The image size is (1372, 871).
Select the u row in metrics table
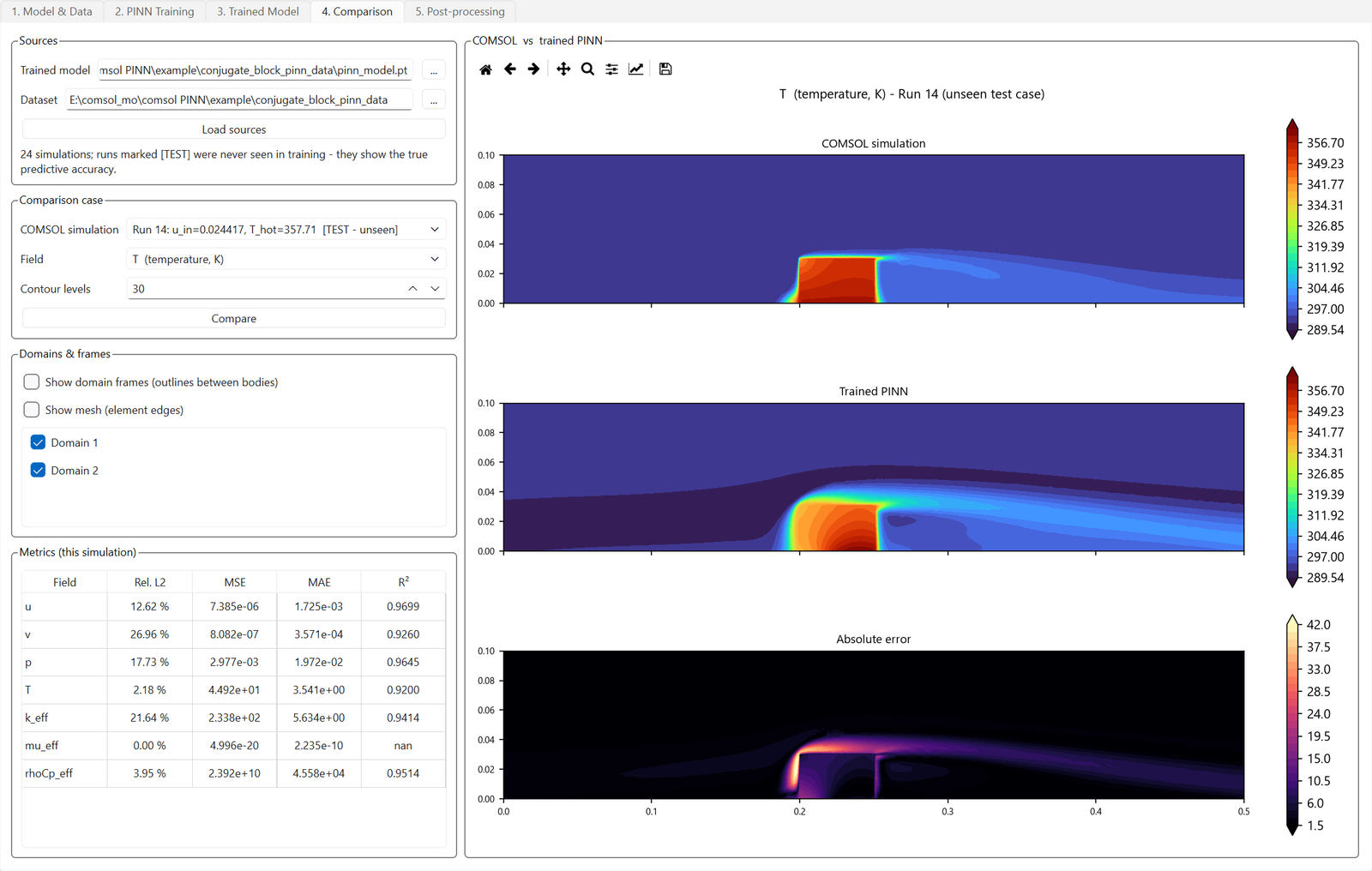point(233,606)
